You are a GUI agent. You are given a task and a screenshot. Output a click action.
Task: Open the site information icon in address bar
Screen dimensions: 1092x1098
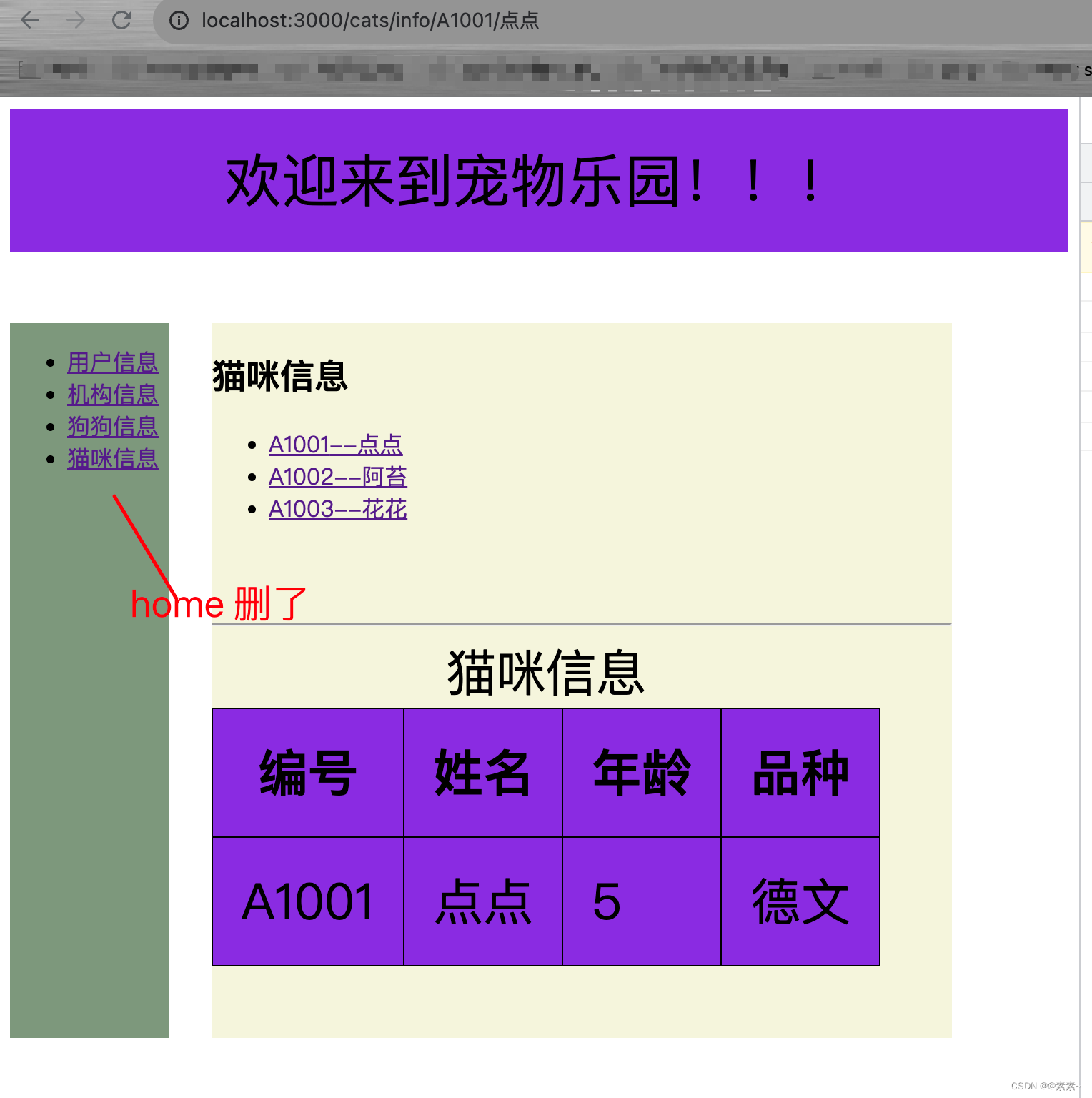[178, 20]
